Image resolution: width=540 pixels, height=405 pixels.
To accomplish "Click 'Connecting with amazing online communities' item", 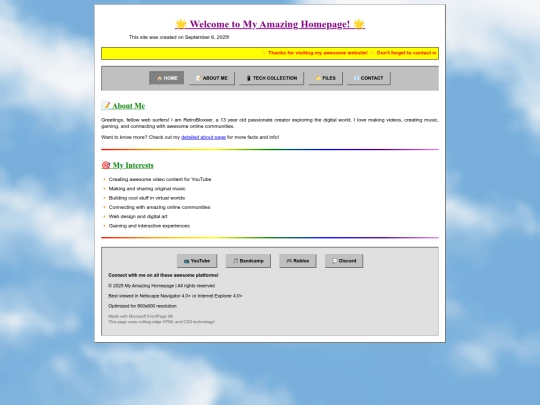I will pyautogui.click(x=159, y=207).
